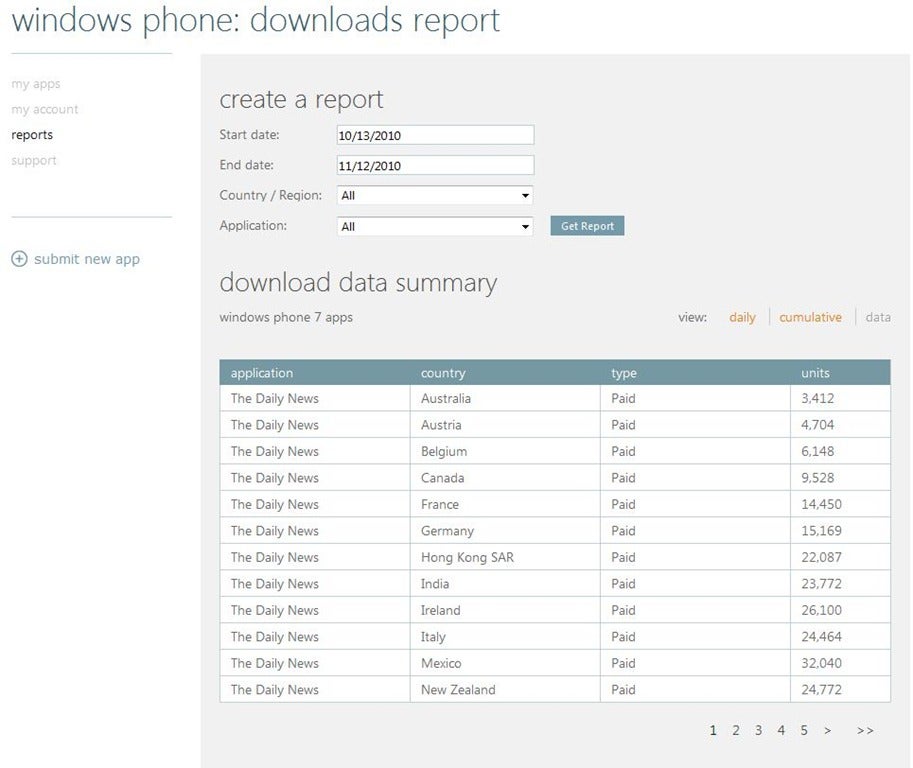Open the Country / Region dropdown

pos(435,196)
